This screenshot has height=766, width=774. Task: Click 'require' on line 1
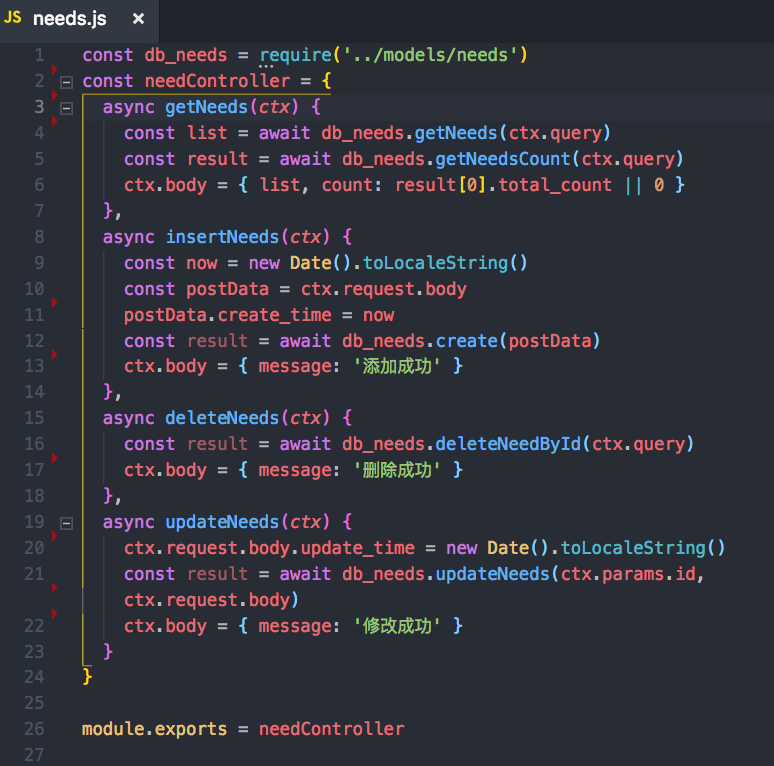[x=295, y=55]
